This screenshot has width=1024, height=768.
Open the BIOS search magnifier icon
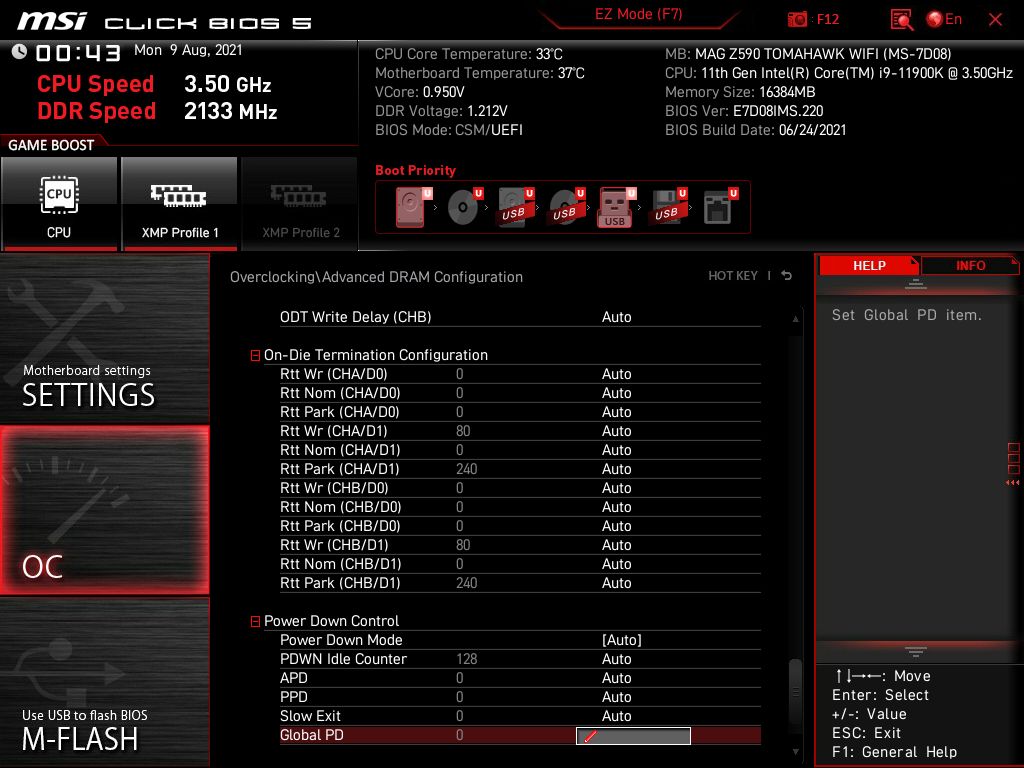pos(902,20)
